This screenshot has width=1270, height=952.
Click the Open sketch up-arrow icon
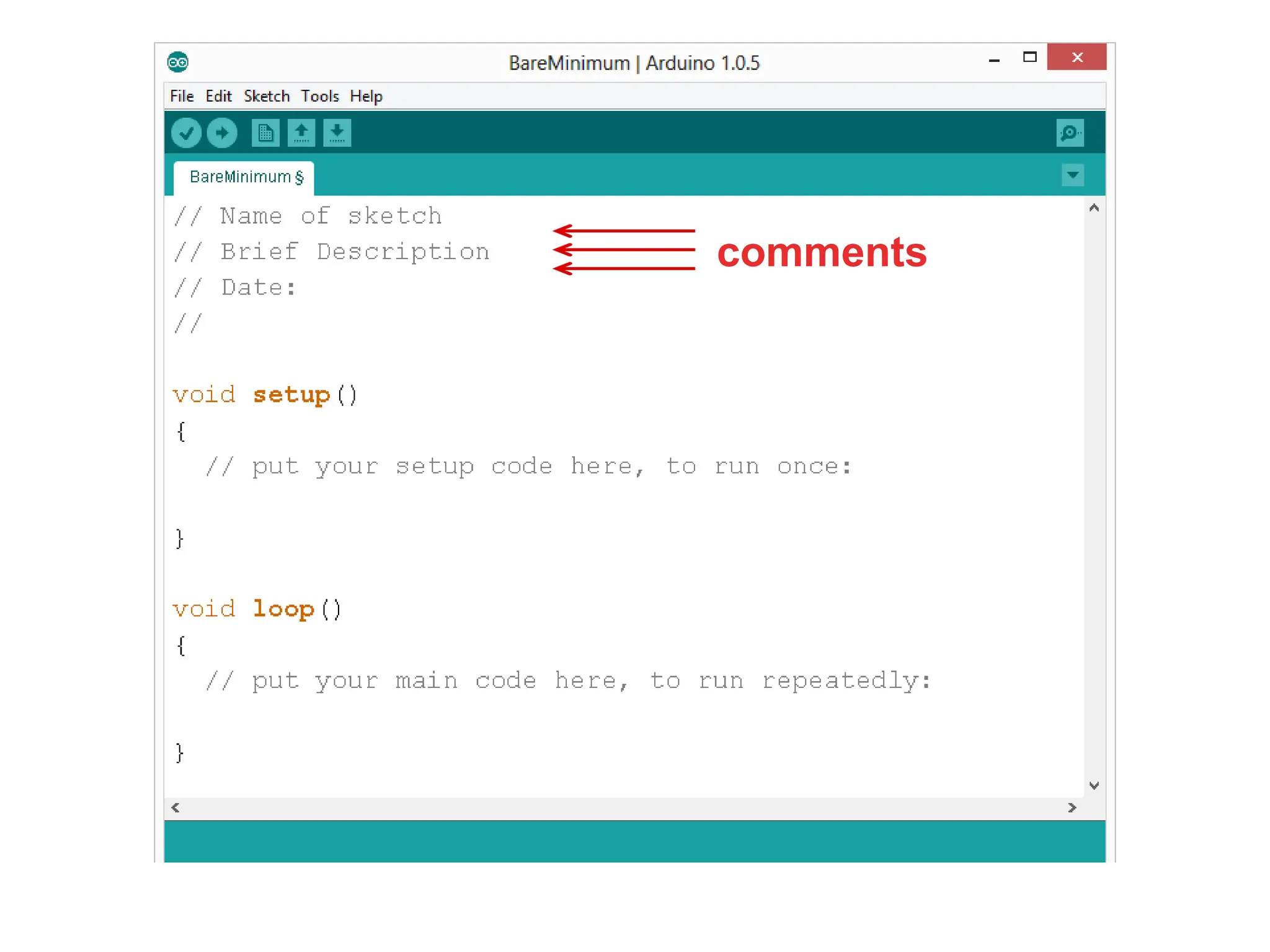coord(301,133)
